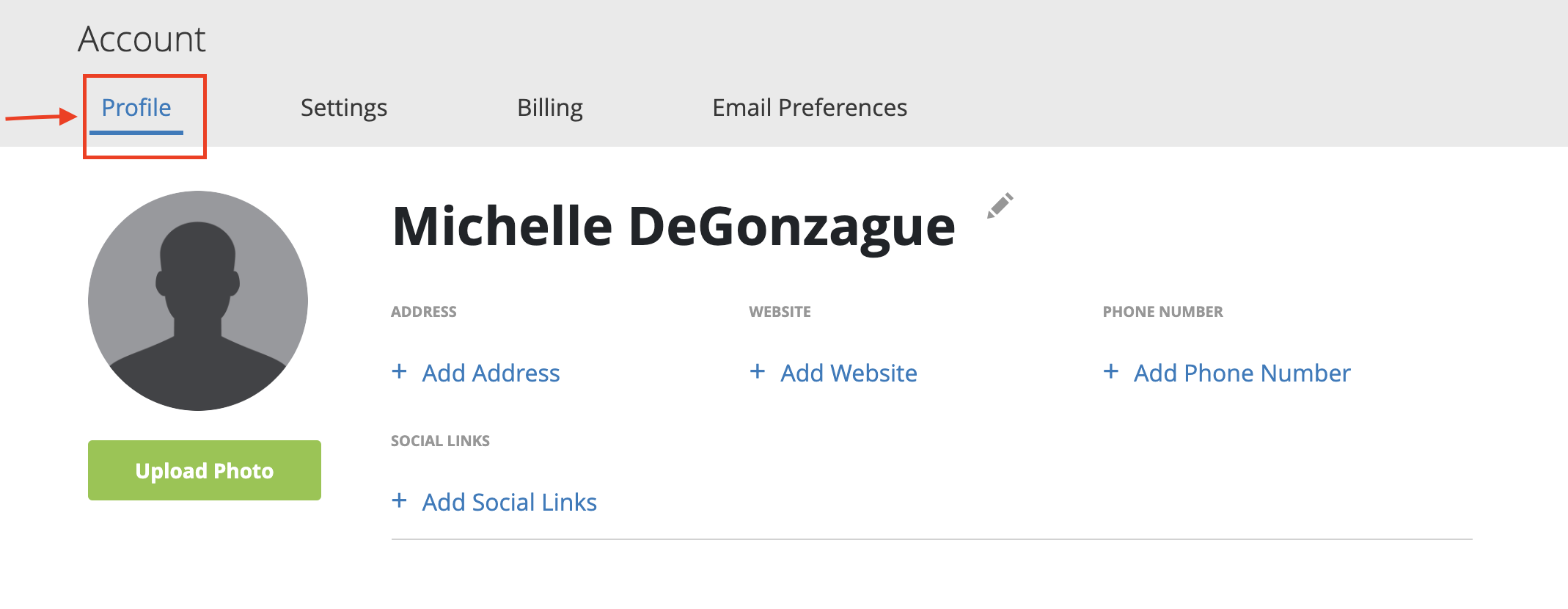This screenshot has width=1568, height=609.
Task: Choose the Add Phone Number link
Action: (x=1242, y=373)
